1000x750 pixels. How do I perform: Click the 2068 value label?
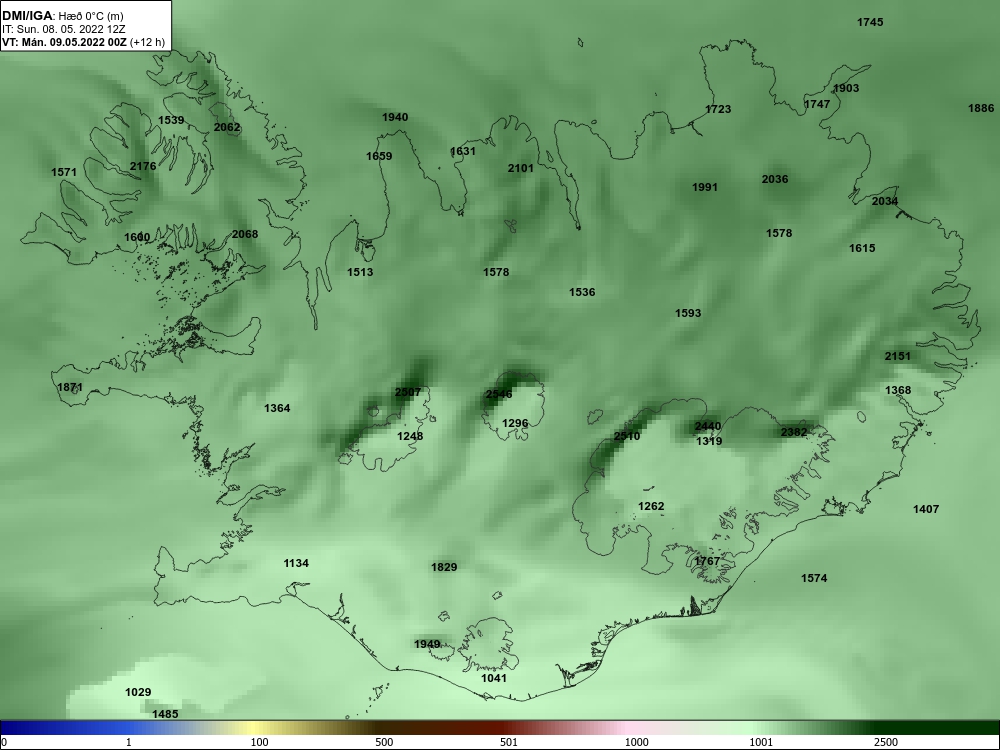245,234
